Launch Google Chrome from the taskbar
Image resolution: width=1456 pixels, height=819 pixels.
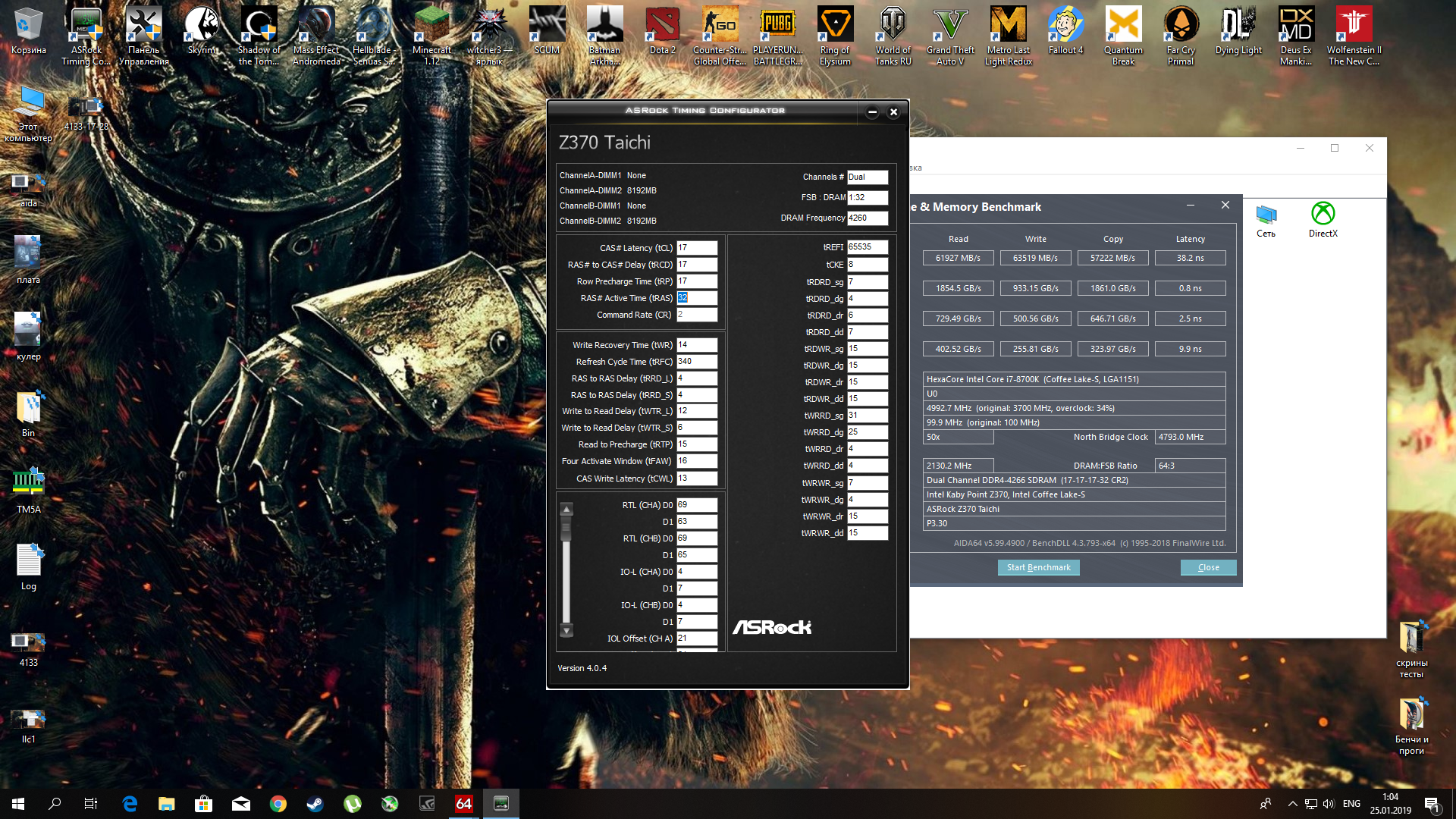coord(278,804)
